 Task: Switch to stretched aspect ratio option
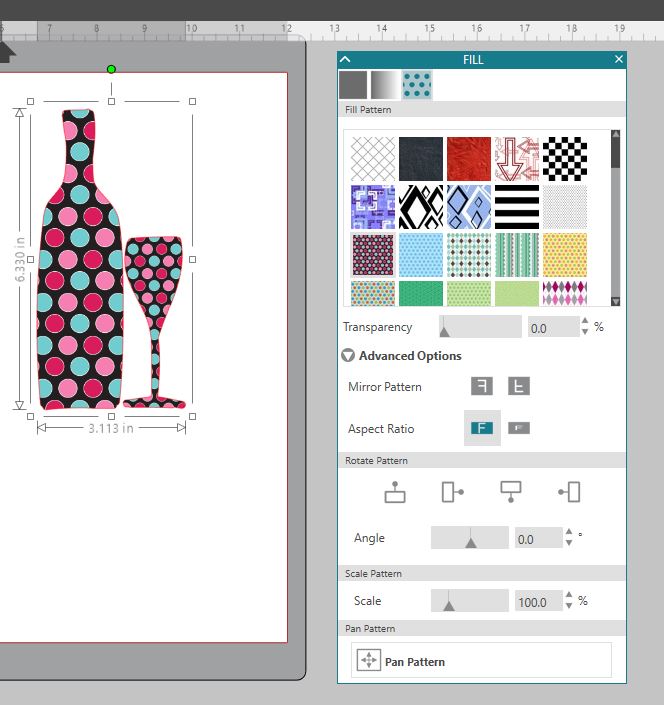pos(518,428)
